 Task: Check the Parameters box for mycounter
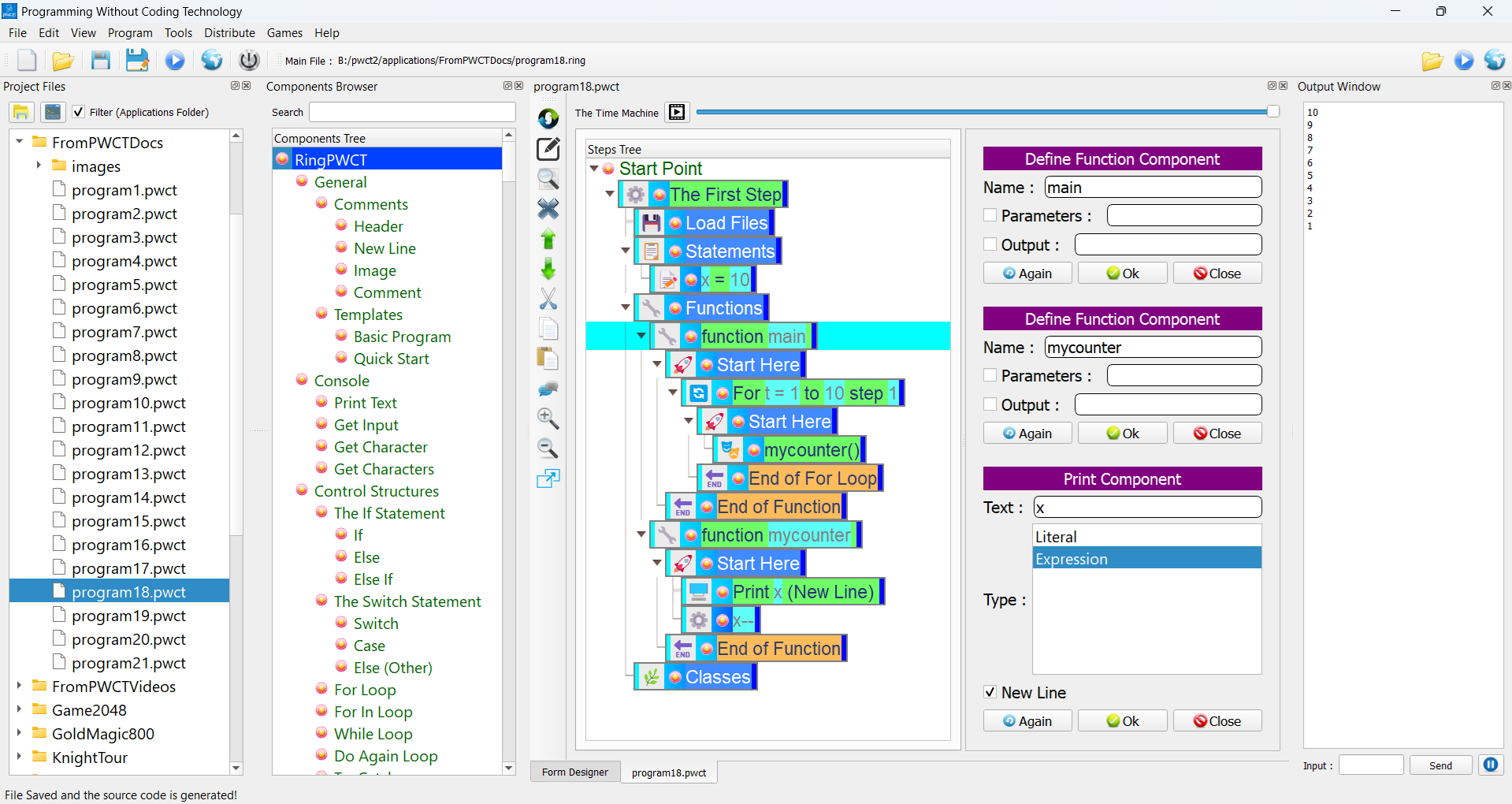[x=990, y=375]
